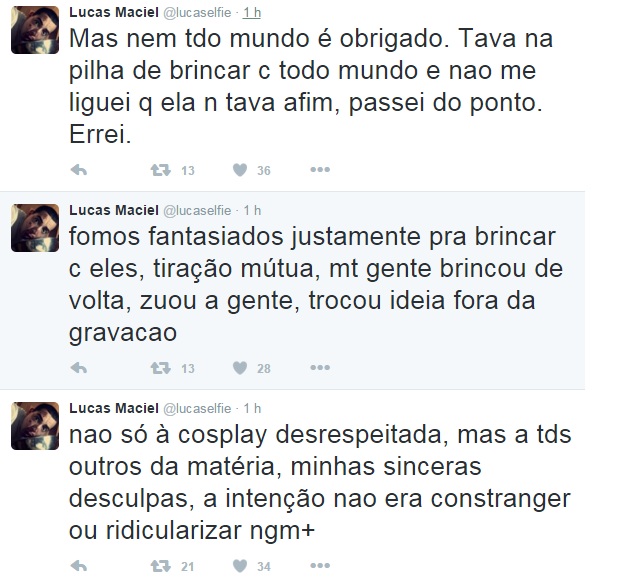The image size is (626, 582).
Task: Retweet the 'fomos fantasiados' tweet
Action: [160, 368]
